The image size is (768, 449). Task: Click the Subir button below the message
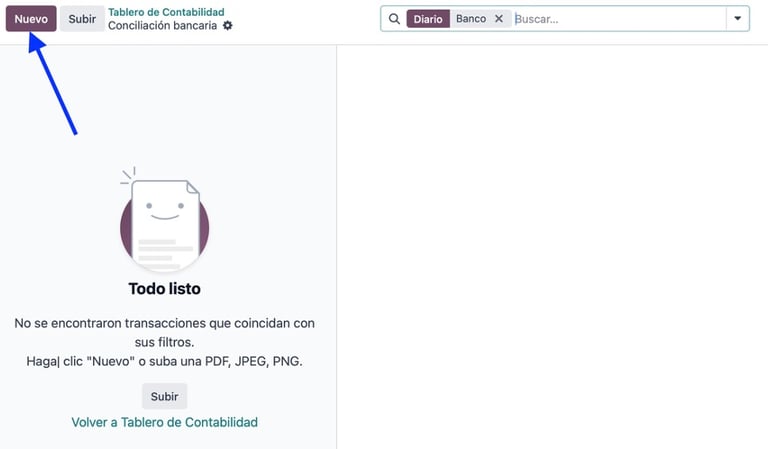(165, 396)
